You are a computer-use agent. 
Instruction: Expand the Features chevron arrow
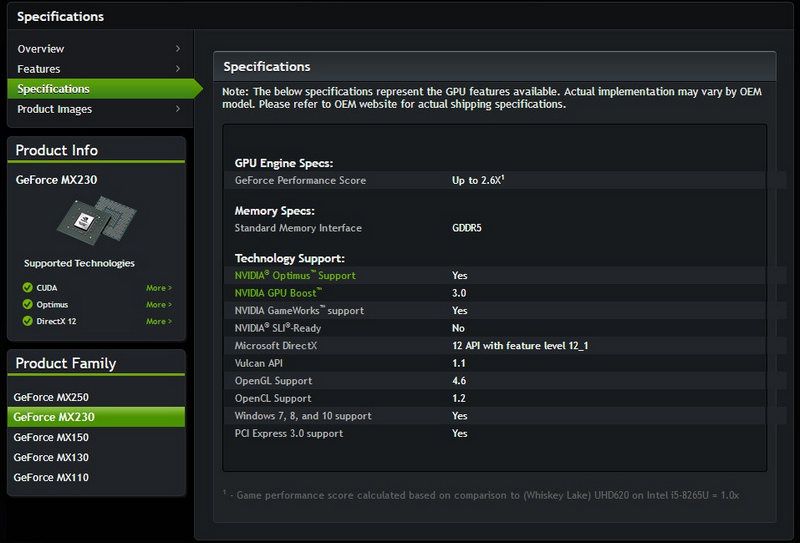(178, 68)
